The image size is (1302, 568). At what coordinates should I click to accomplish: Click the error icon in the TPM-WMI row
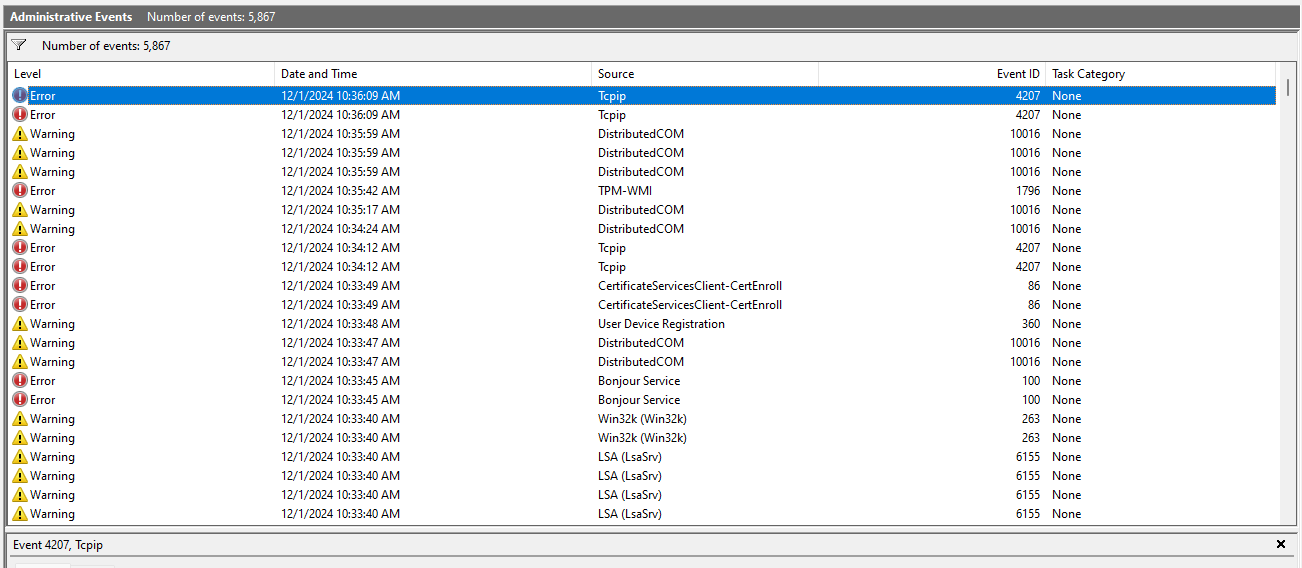(x=20, y=191)
